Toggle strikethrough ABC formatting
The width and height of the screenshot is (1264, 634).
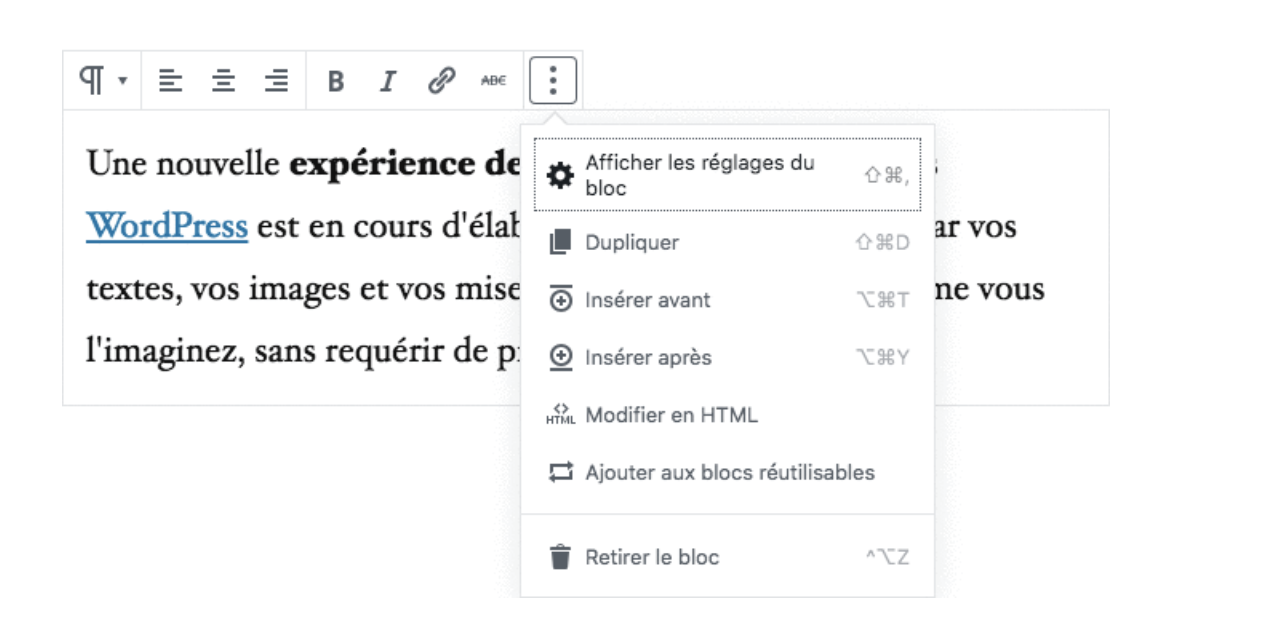click(494, 81)
